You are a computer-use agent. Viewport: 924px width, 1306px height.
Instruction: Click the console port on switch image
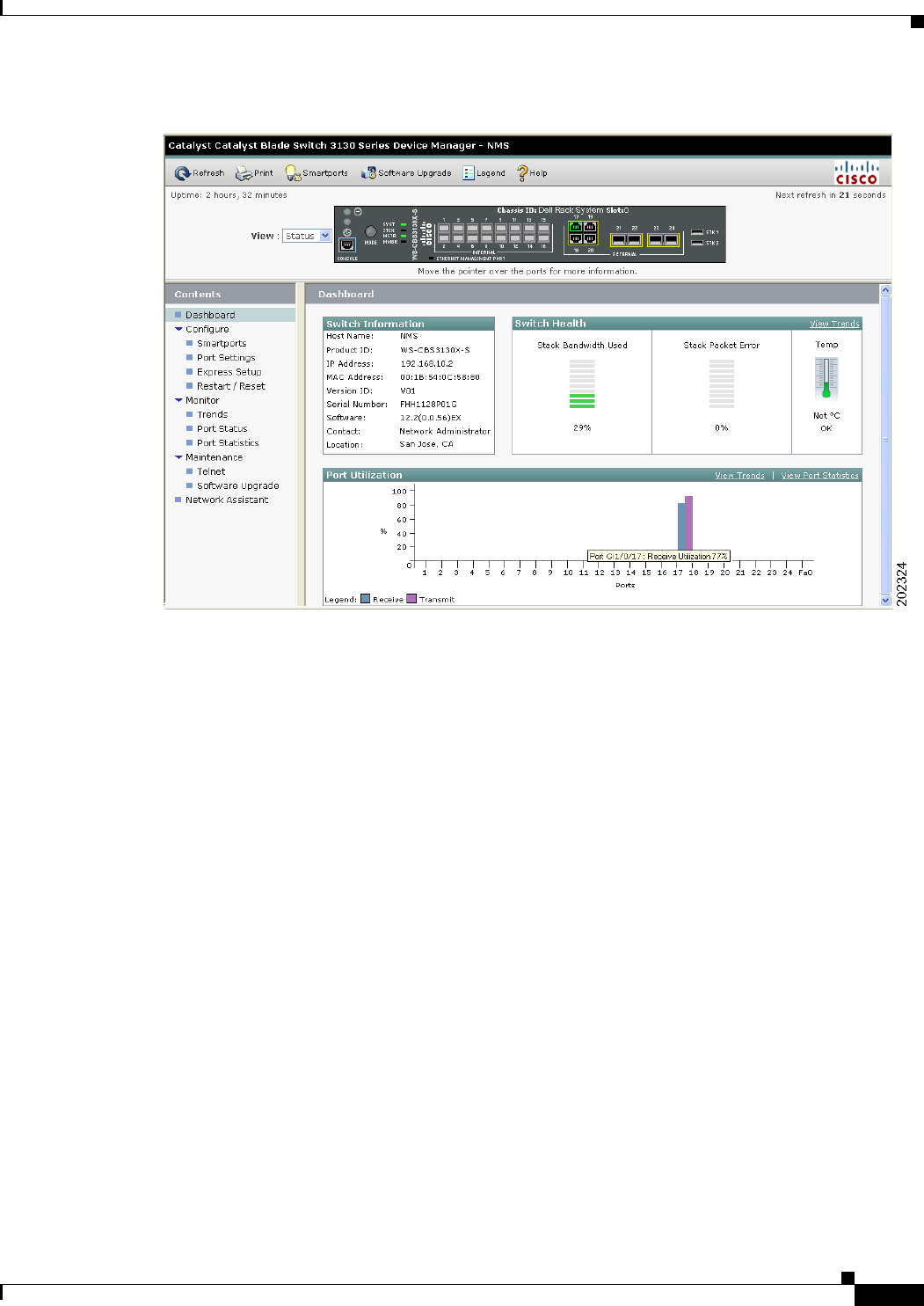coord(346,245)
